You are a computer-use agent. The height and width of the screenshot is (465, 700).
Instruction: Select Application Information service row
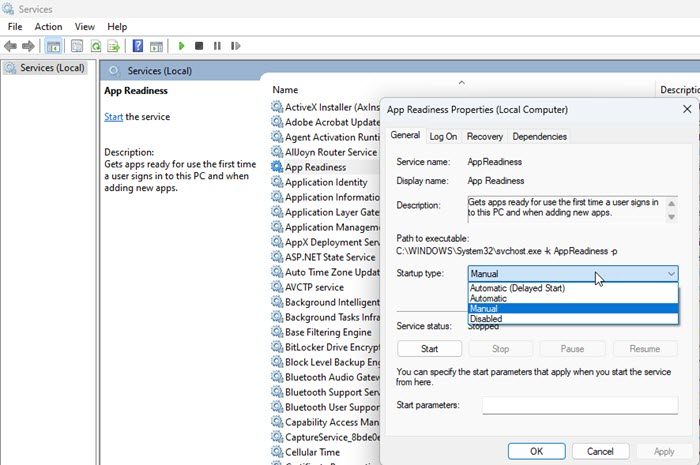click(x=325, y=197)
